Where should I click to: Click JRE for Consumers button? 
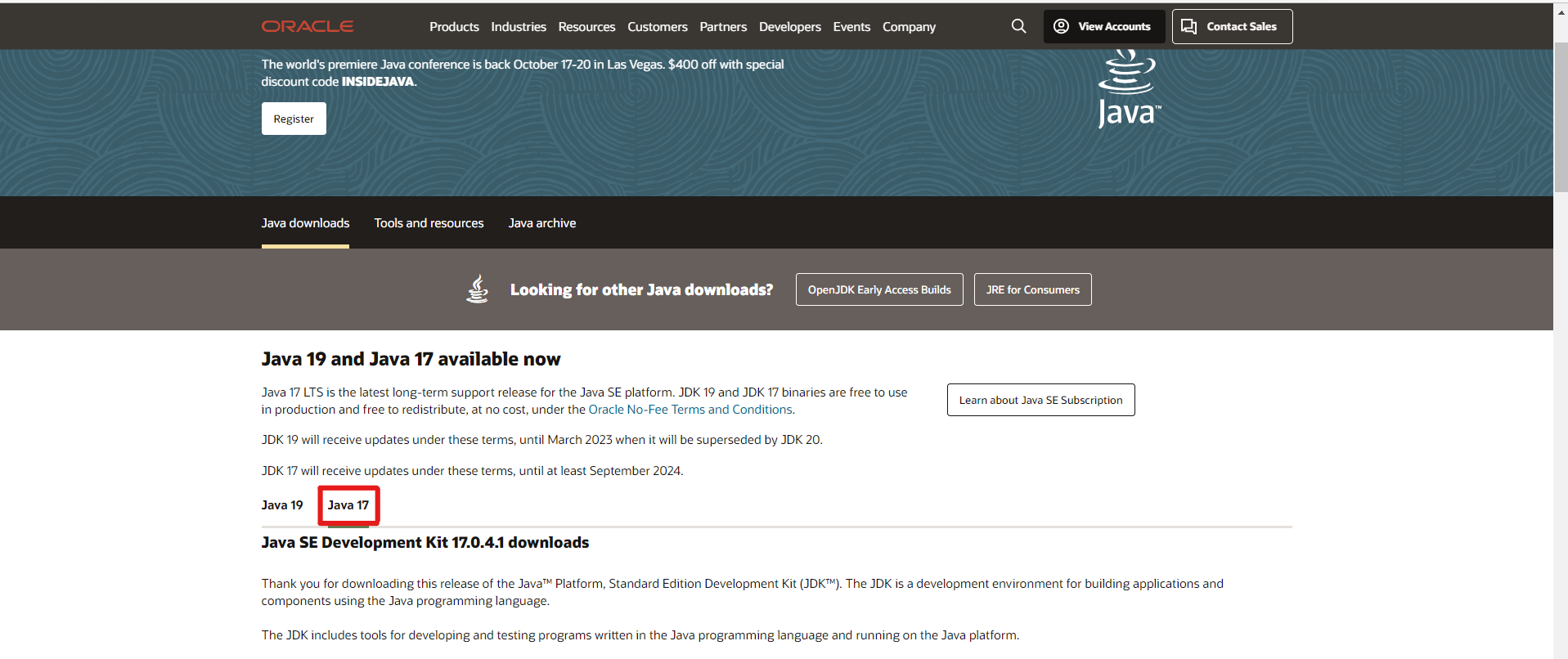click(1033, 289)
